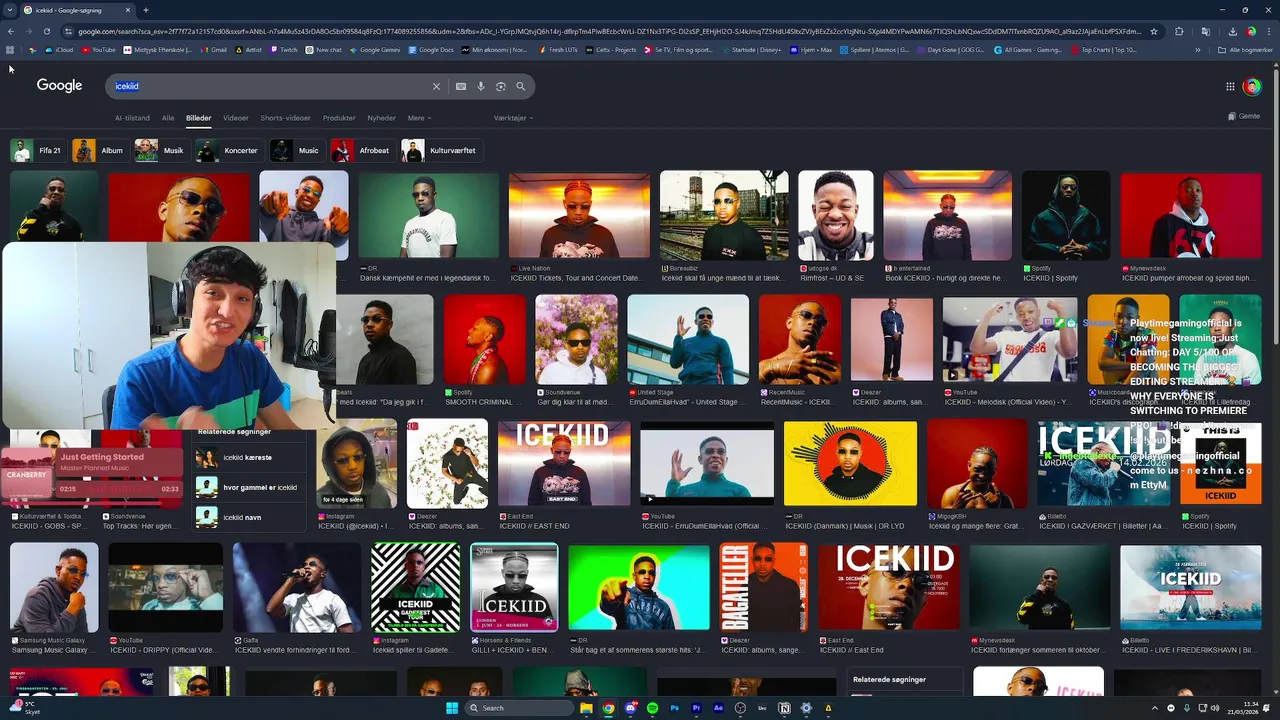Screen dimensions: 1280x720
Task: Open the Gmail bookmark
Action: 214,50
